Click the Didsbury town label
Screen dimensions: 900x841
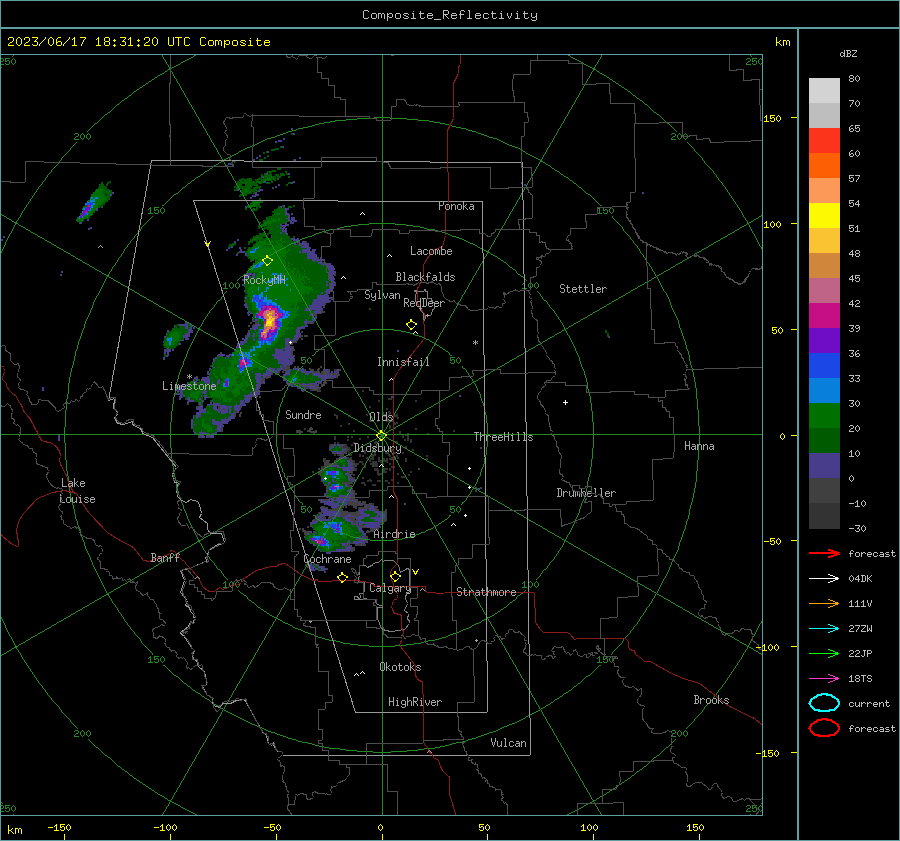[377, 448]
